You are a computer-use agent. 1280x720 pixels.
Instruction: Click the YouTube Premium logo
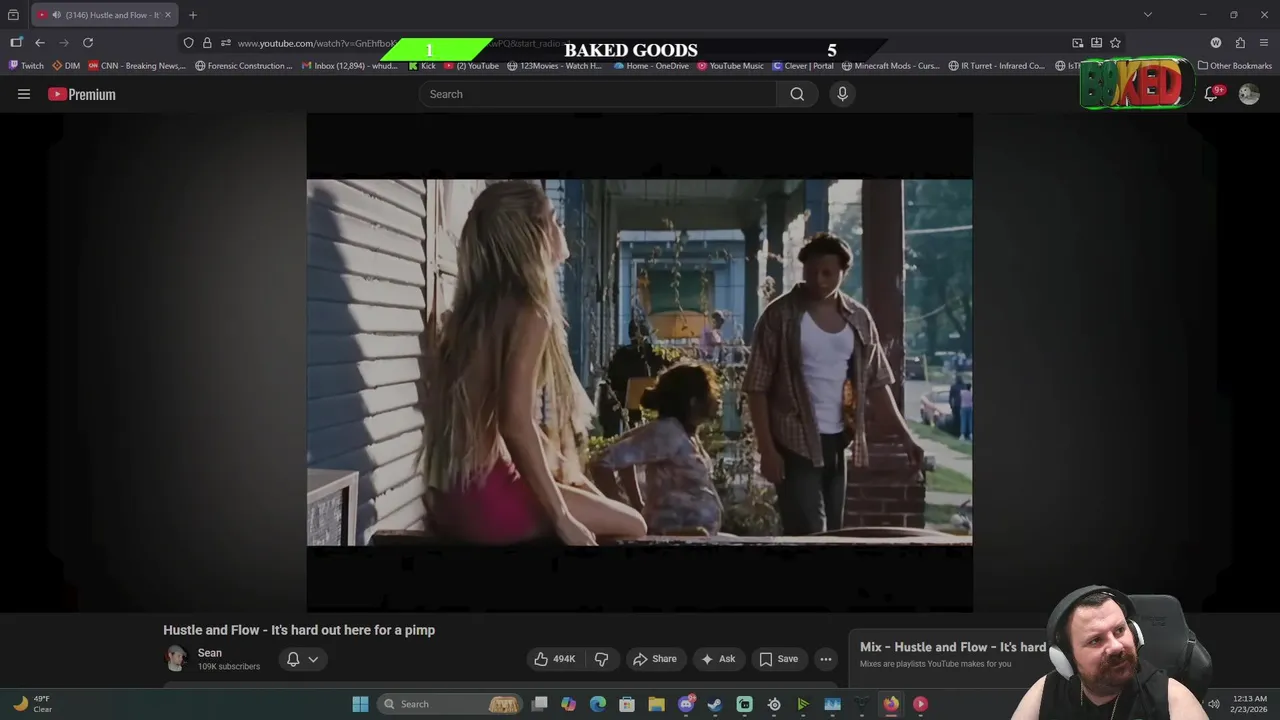82,94
